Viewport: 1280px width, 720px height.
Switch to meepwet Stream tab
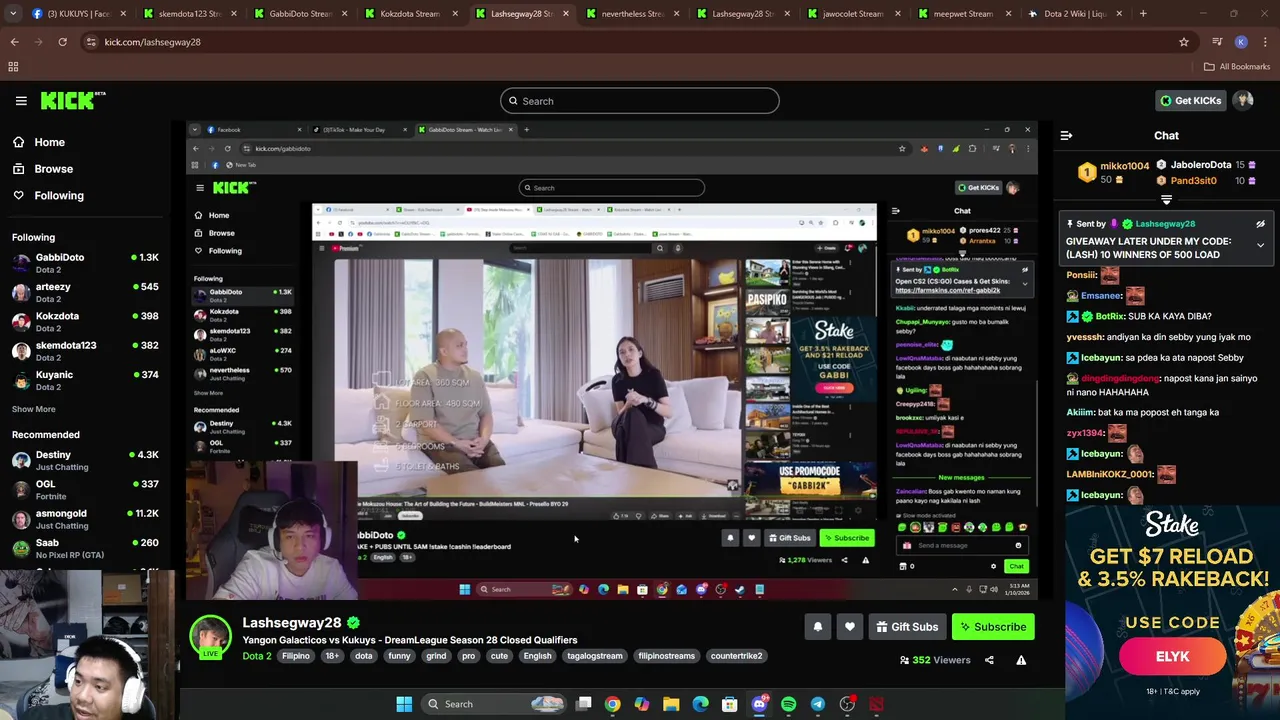964,14
